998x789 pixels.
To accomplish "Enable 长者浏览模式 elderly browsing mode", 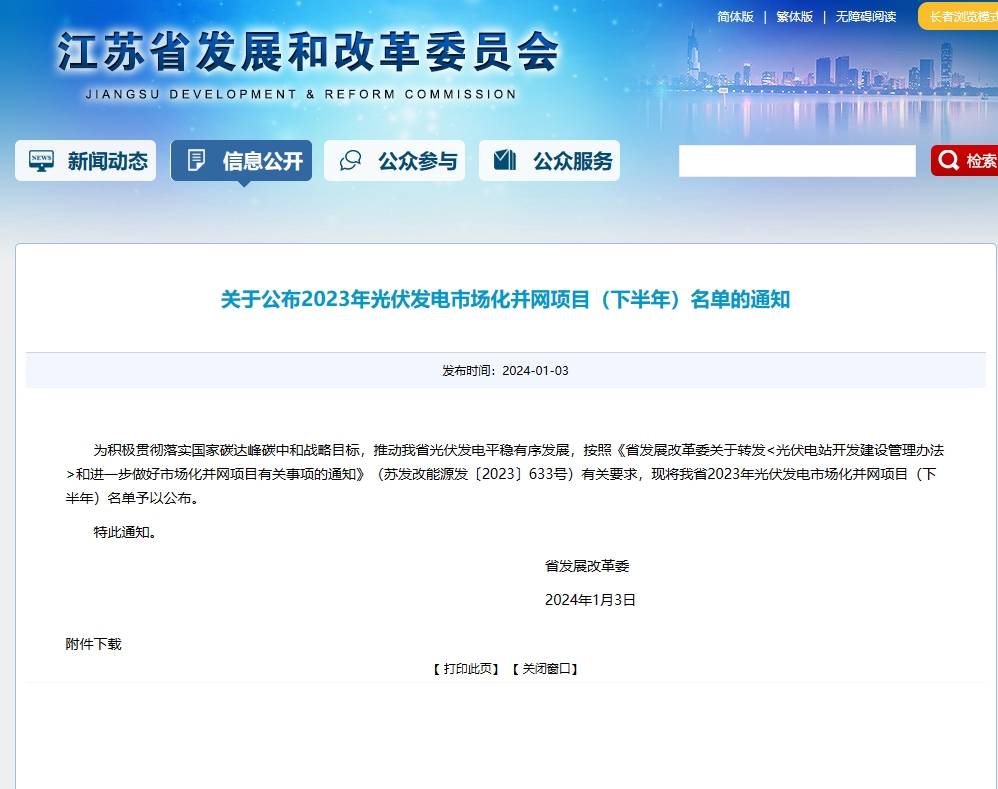I will (x=962, y=17).
